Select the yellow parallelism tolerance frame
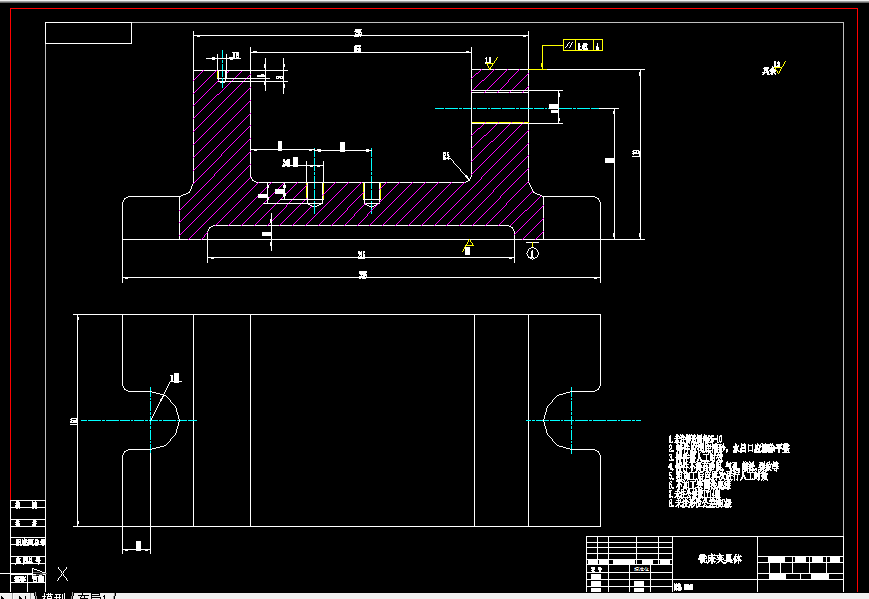Viewport: 869px width, 599px height. (x=582, y=45)
